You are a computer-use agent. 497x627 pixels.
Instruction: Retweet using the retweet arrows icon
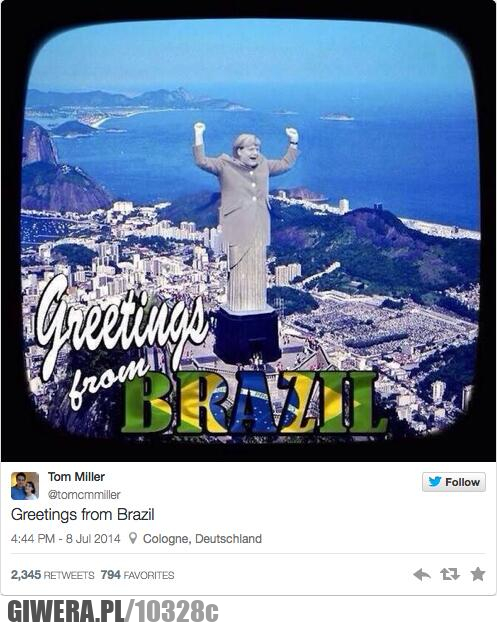[x=450, y=575]
